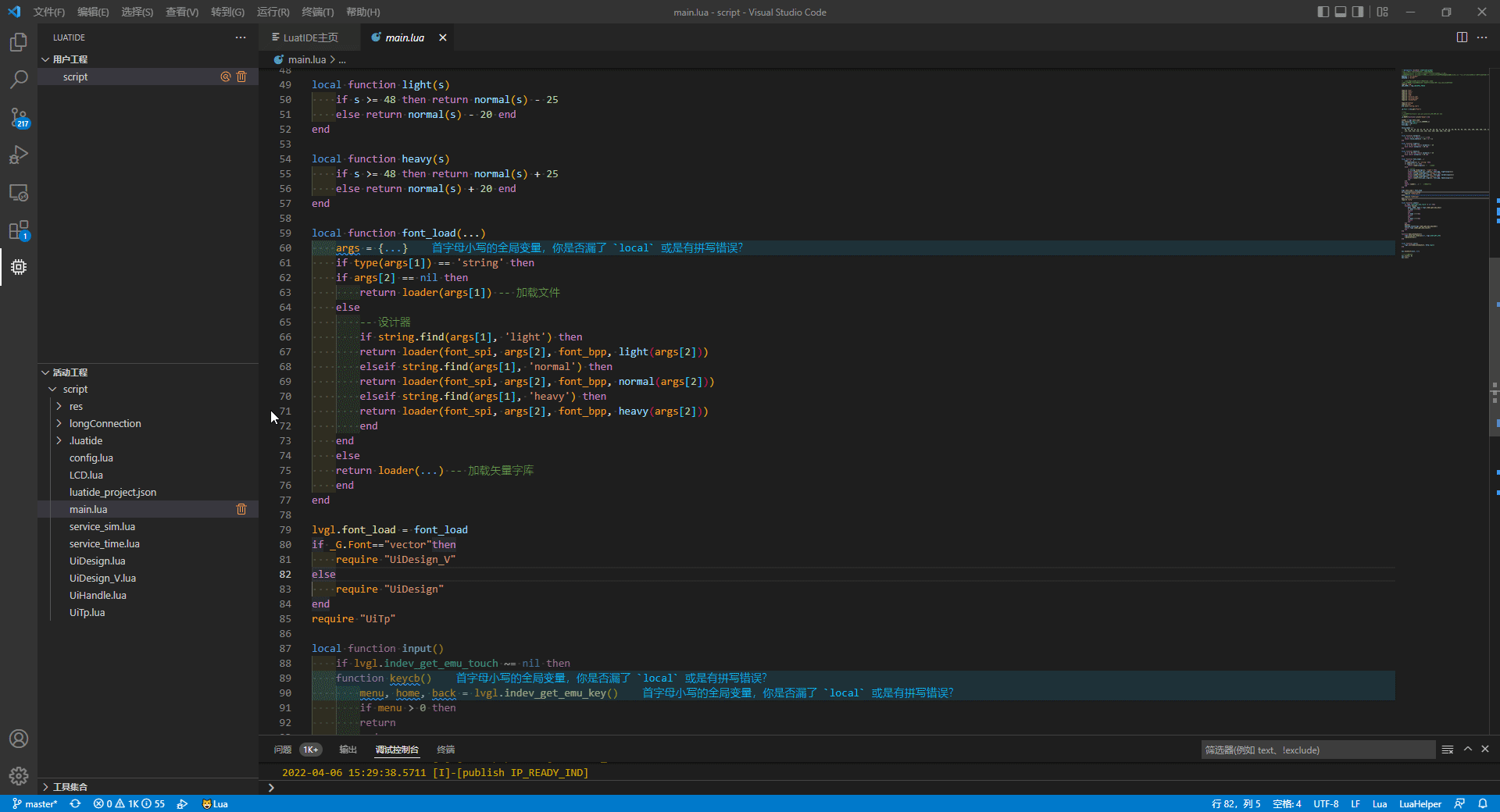Toggle the bottom panel layout
The image size is (1500, 812).
coord(1341,12)
